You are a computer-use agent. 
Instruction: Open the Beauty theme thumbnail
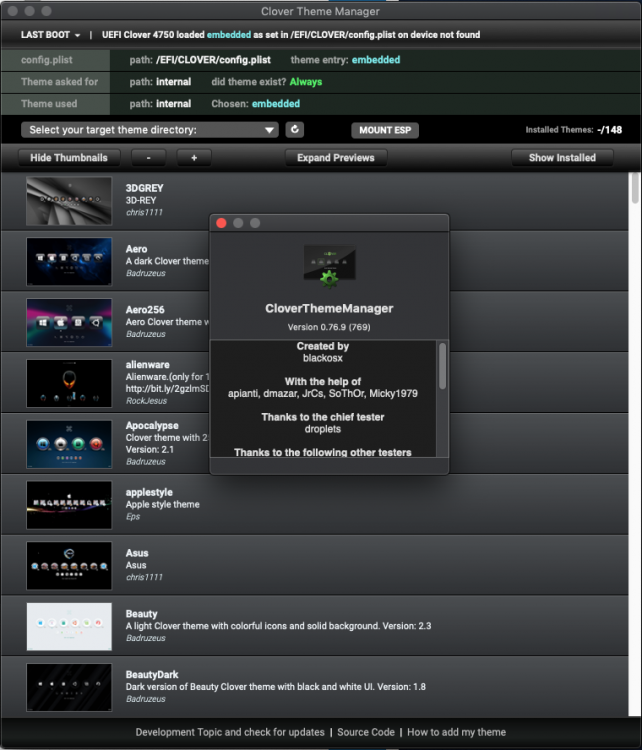click(x=69, y=626)
